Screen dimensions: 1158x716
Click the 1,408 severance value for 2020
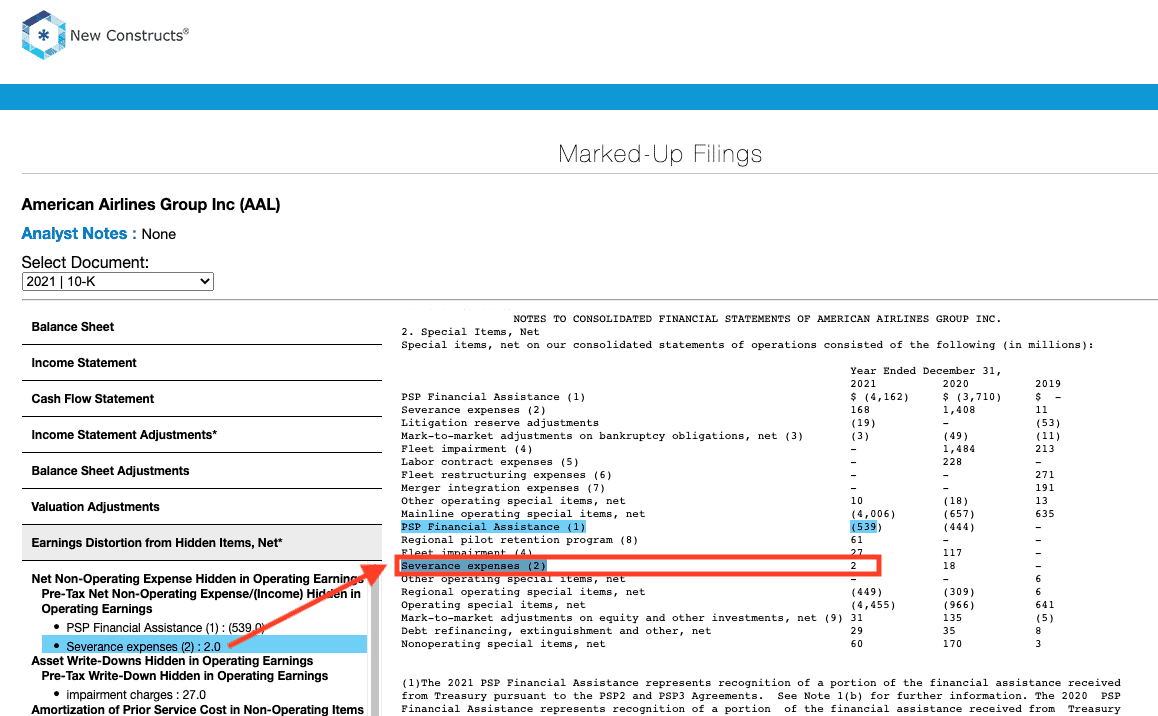tap(959, 410)
